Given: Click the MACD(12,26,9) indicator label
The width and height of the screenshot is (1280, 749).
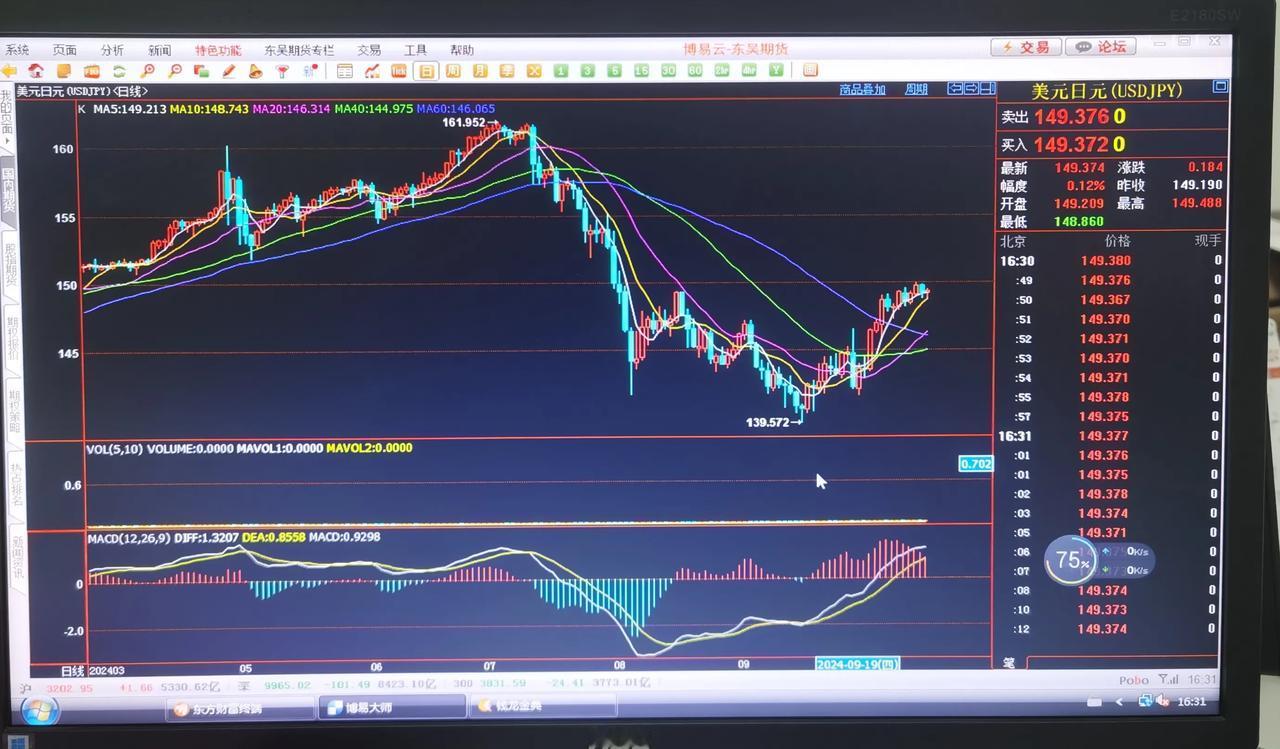Looking at the screenshot, I should [131, 539].
